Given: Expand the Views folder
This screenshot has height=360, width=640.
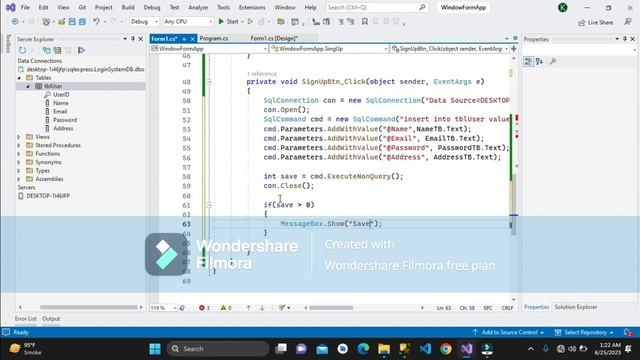Looking at the screenshot, I should coord(19,137).
